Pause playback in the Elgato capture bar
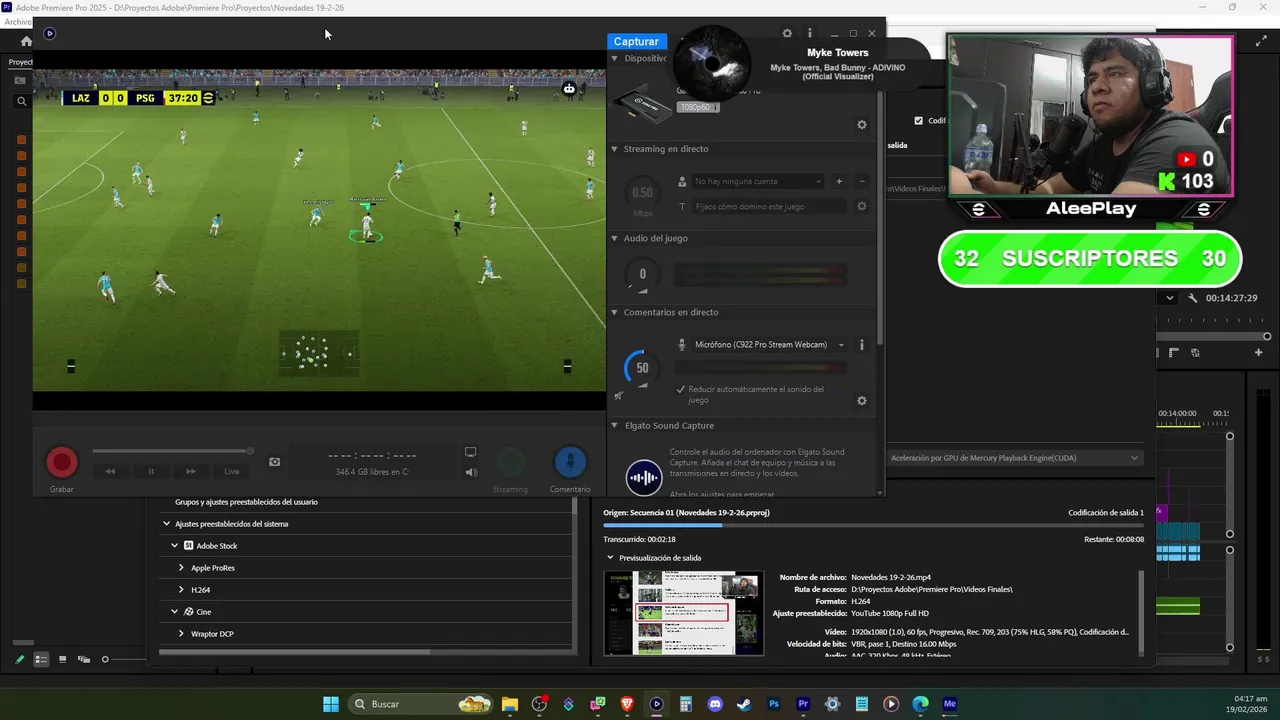Image resolution: width=1280 pixels, height=720 pixels. pos(151,471)
